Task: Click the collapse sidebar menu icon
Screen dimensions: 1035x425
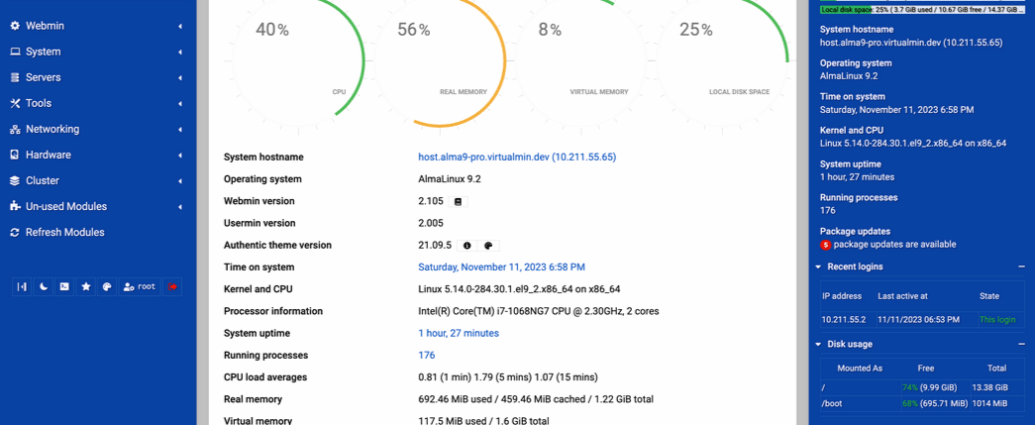Action: coord(22,286)
